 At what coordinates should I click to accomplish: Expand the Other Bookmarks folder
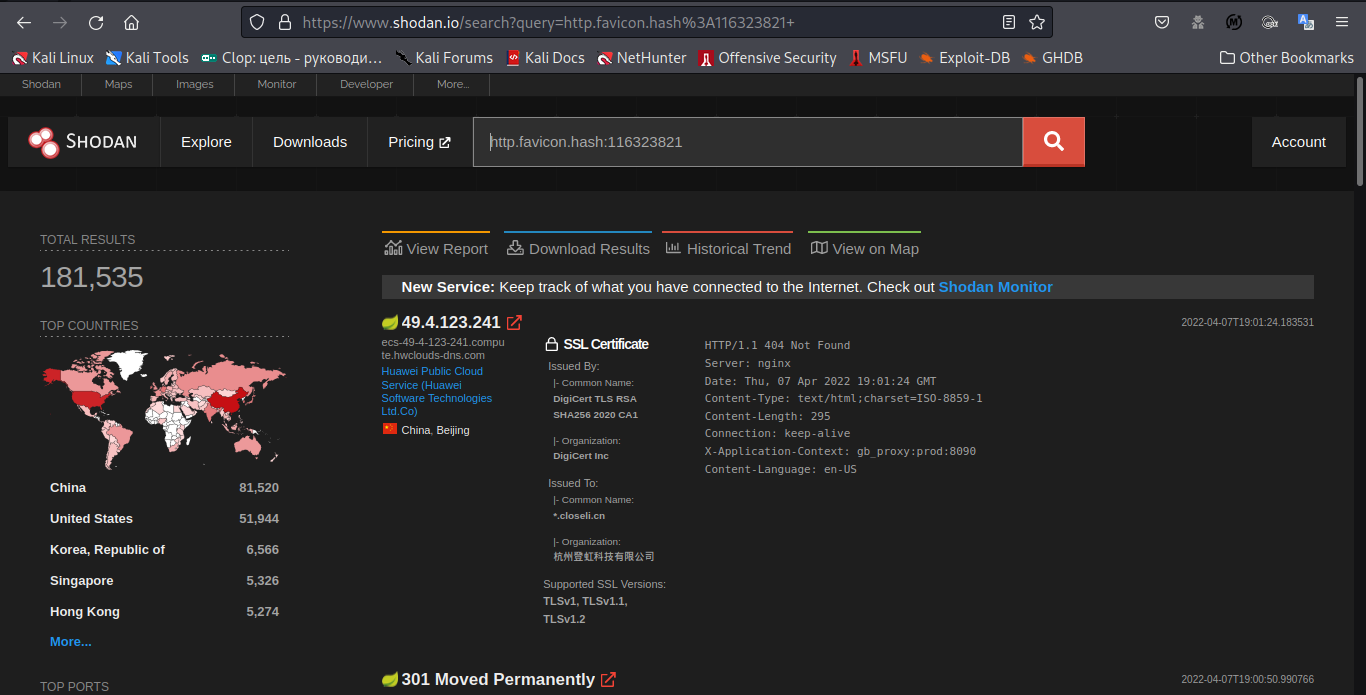[x=1287, y=58]
